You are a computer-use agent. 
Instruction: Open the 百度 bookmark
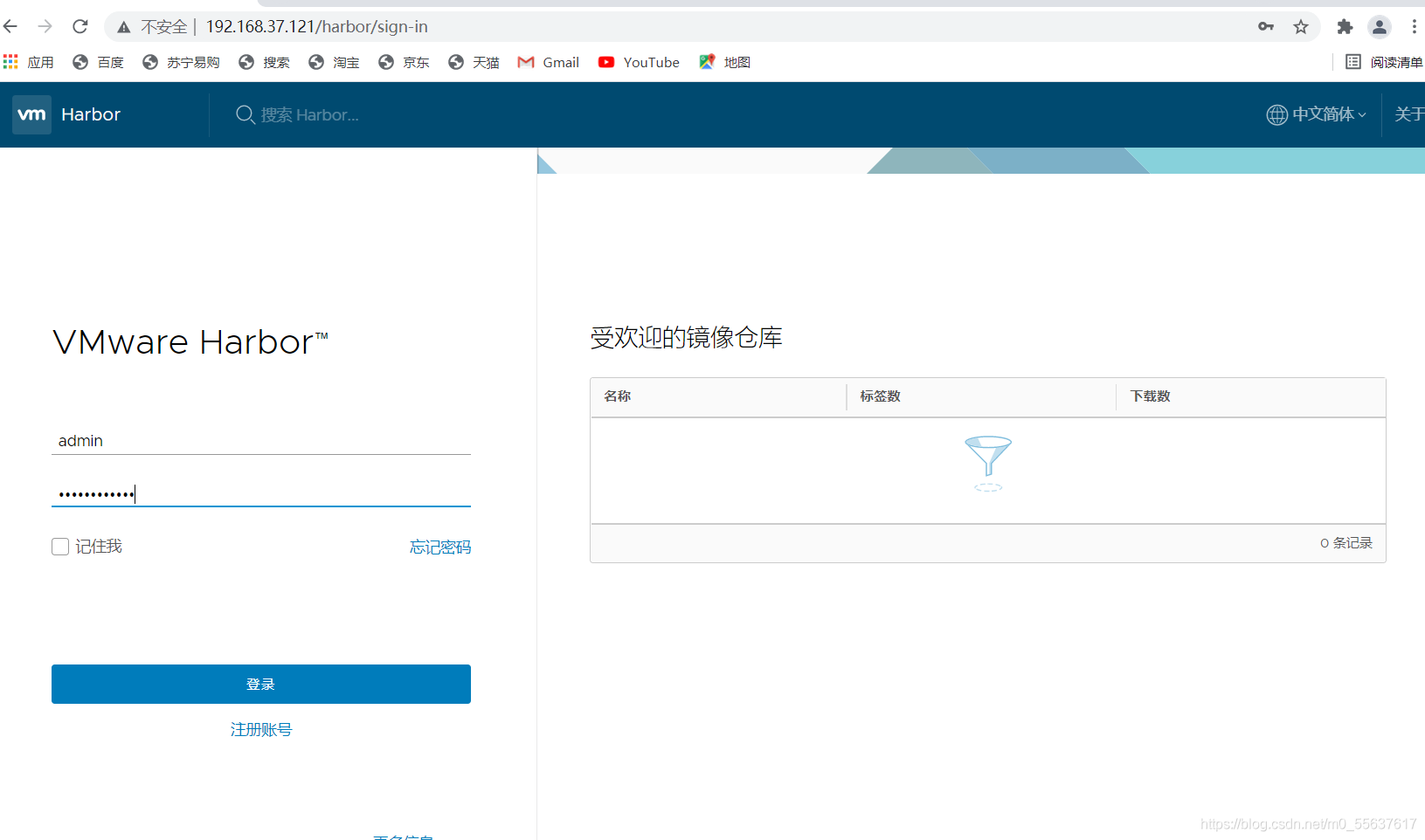coord(98,62)
